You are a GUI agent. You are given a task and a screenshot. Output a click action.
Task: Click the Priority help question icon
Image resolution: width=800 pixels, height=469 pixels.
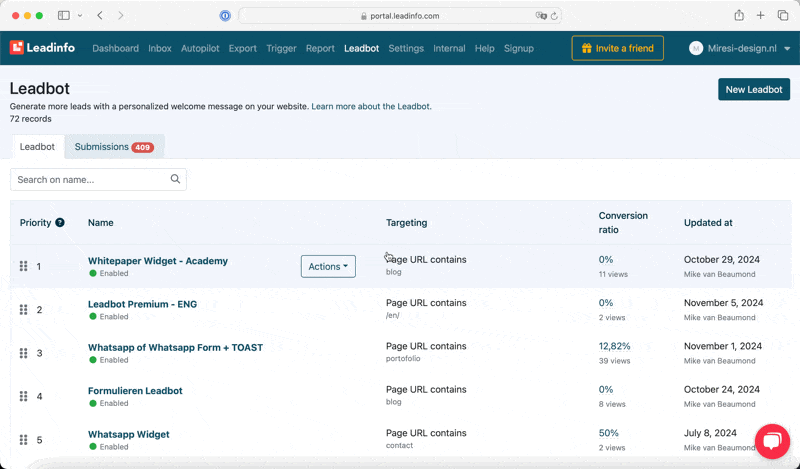coord(60,223)
